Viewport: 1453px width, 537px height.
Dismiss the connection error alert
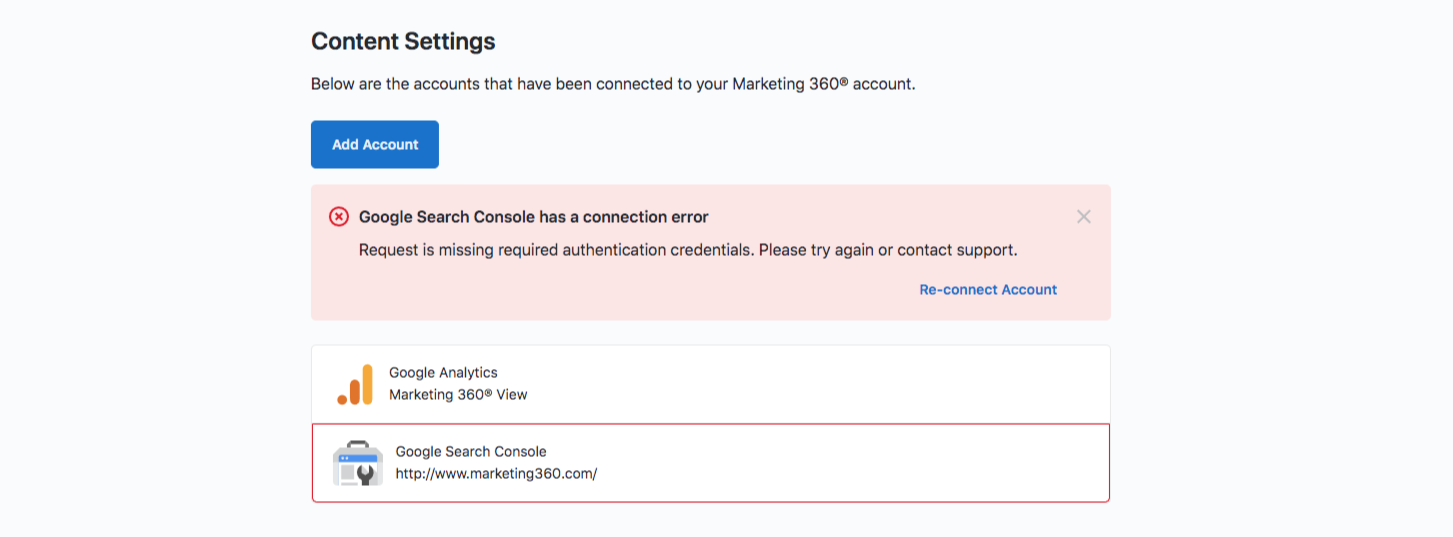point(1083,217)
